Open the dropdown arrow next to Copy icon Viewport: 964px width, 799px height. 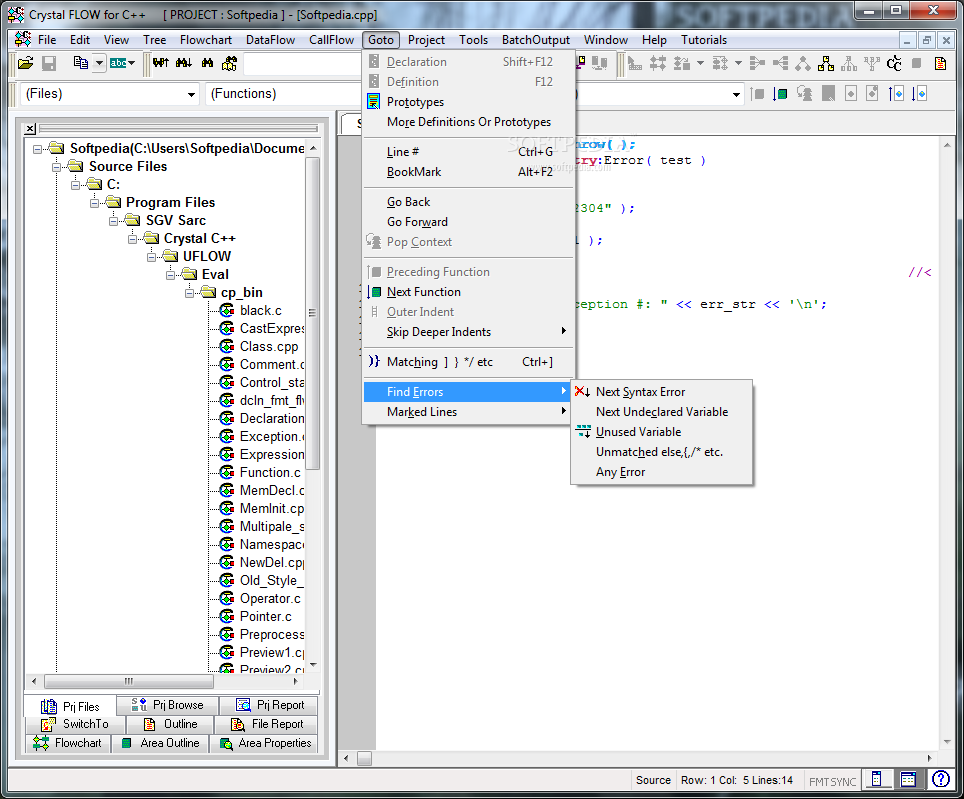(99, 63)
